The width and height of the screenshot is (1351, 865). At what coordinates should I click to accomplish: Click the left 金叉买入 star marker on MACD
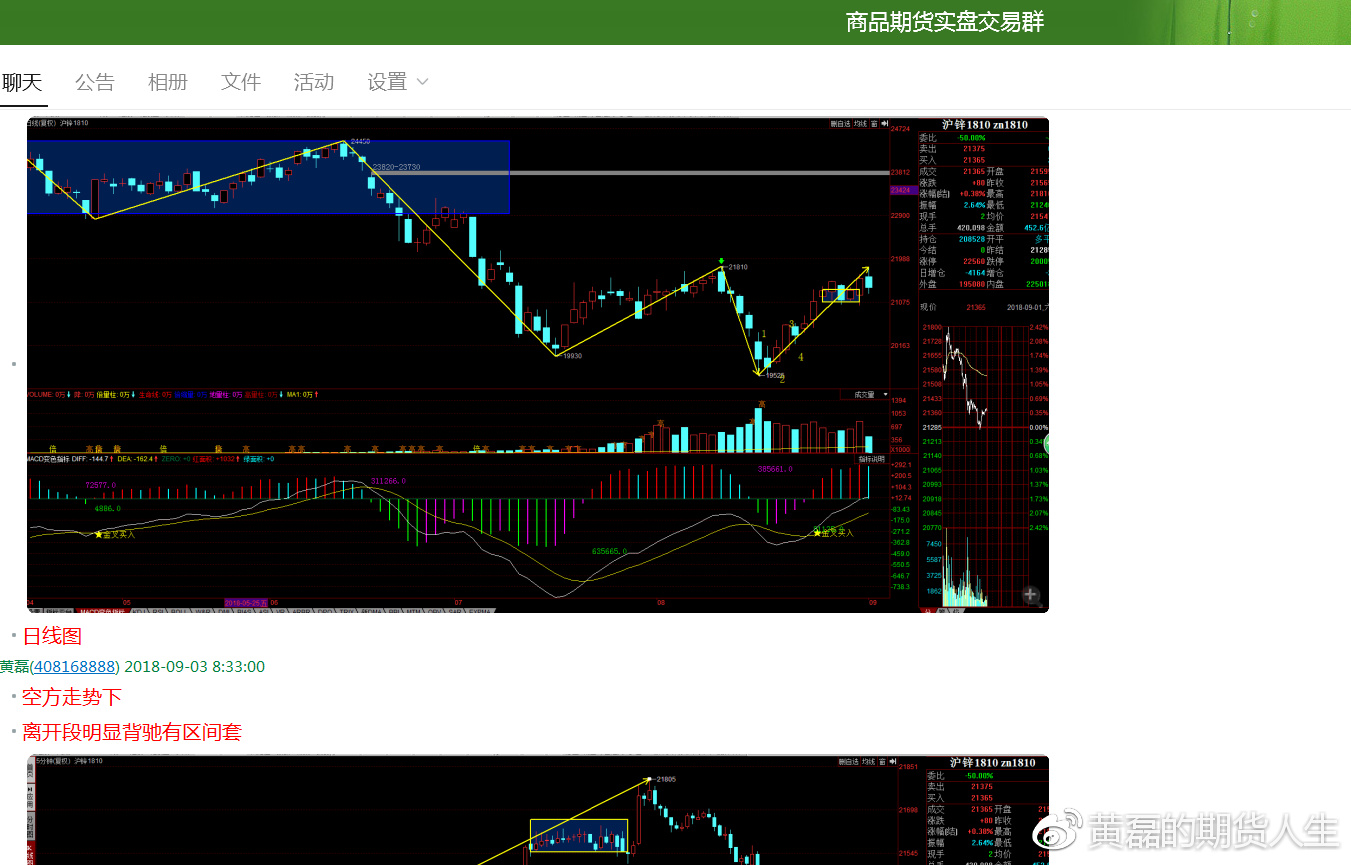pyautogui.click(x=99, y=535)
